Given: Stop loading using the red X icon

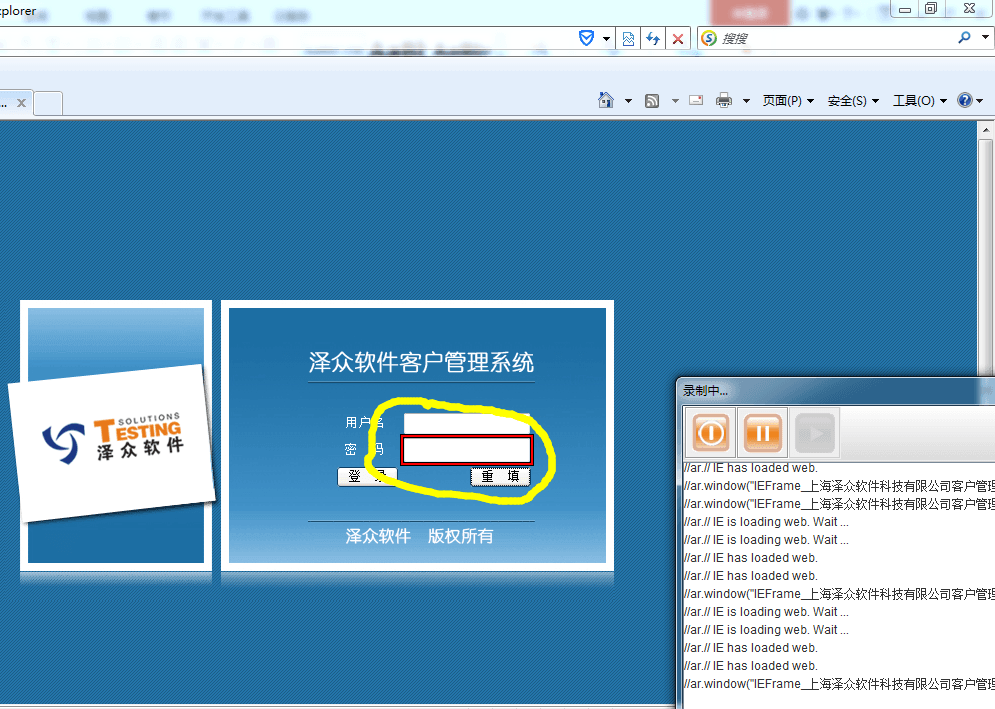Looking at the screenshot, I should coord(678,39).
